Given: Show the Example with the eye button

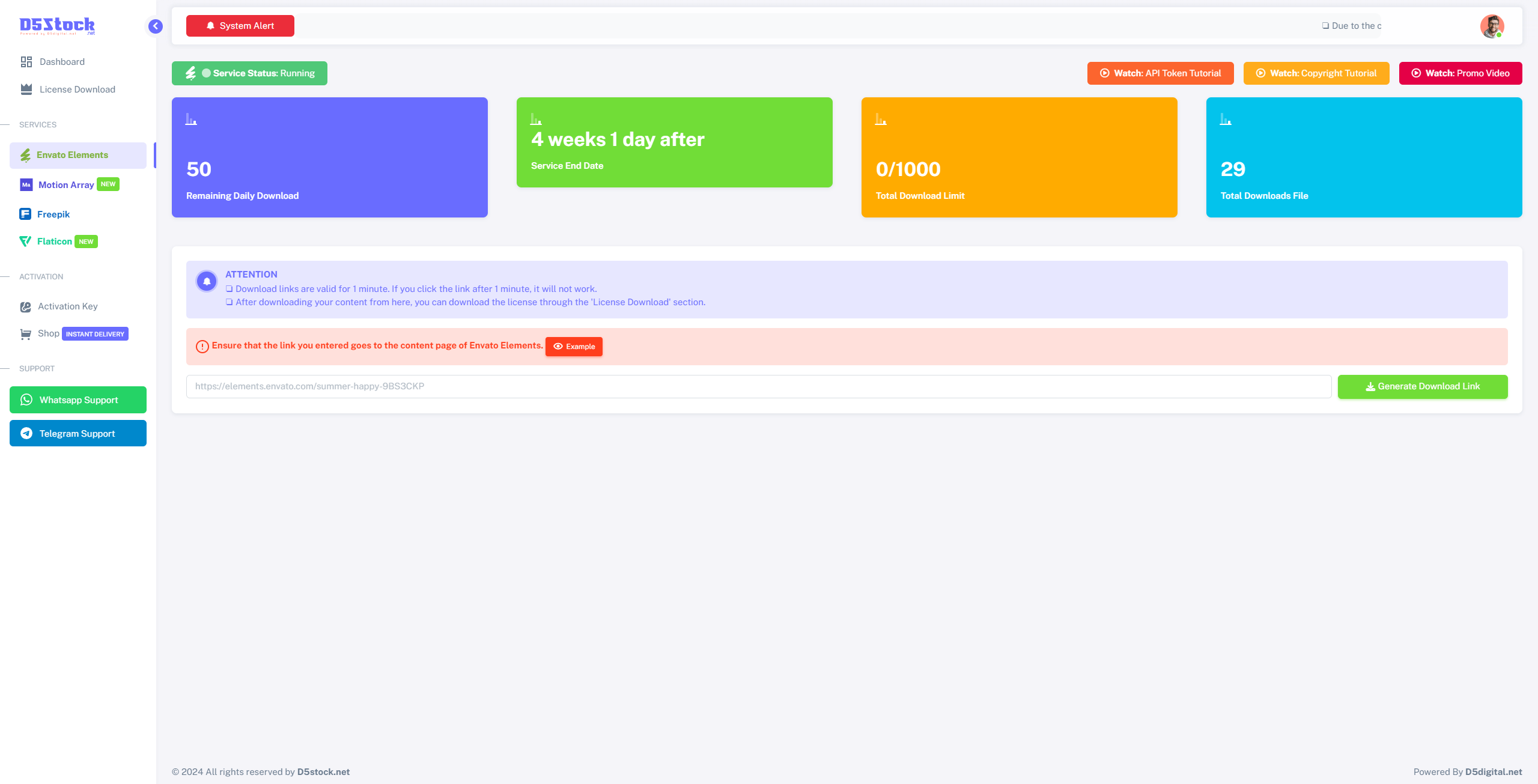Looking at the screenshot, I should point(574,347).
